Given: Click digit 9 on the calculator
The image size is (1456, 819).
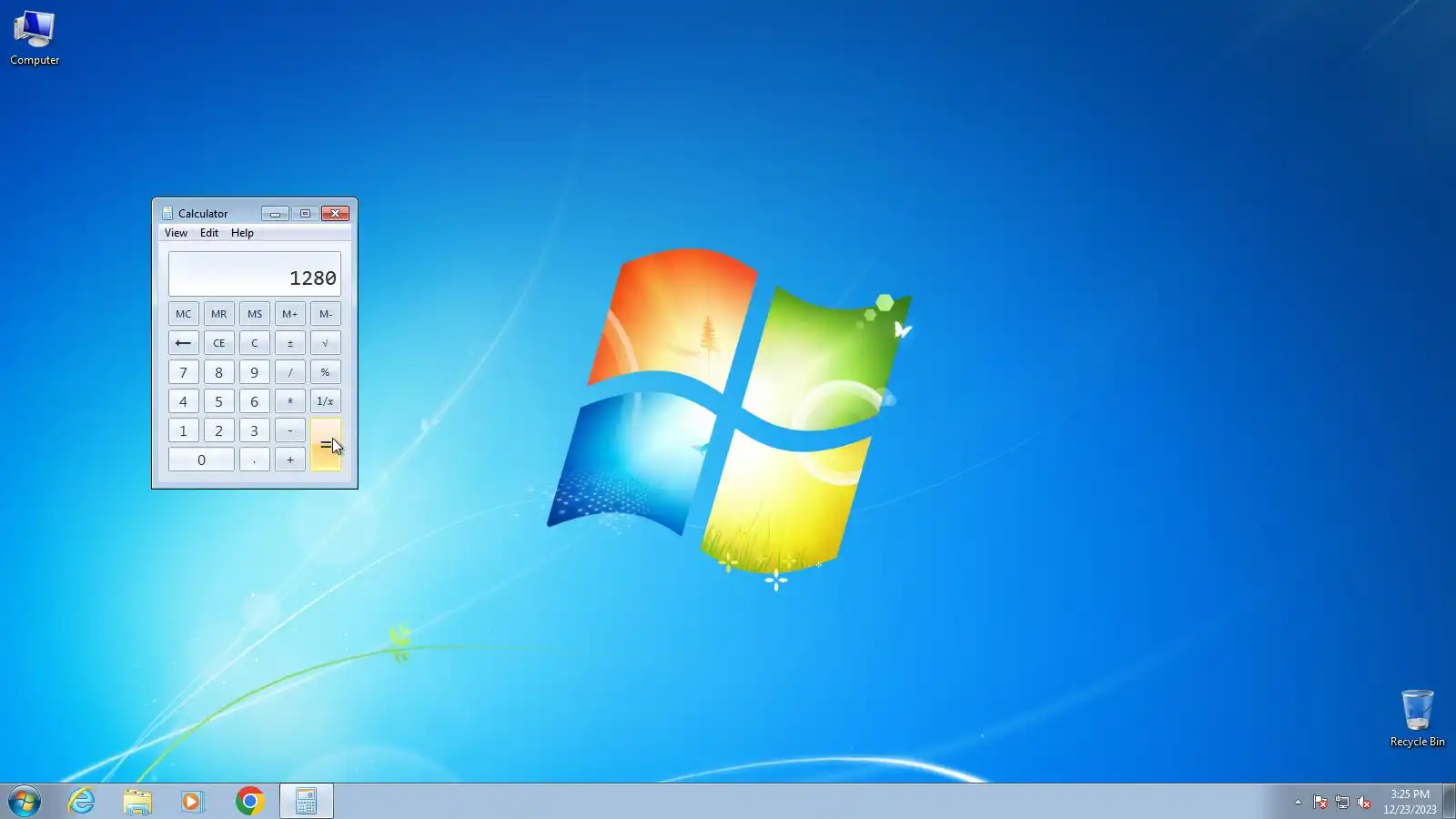Looking at the screenshot, I should [255, 372].
